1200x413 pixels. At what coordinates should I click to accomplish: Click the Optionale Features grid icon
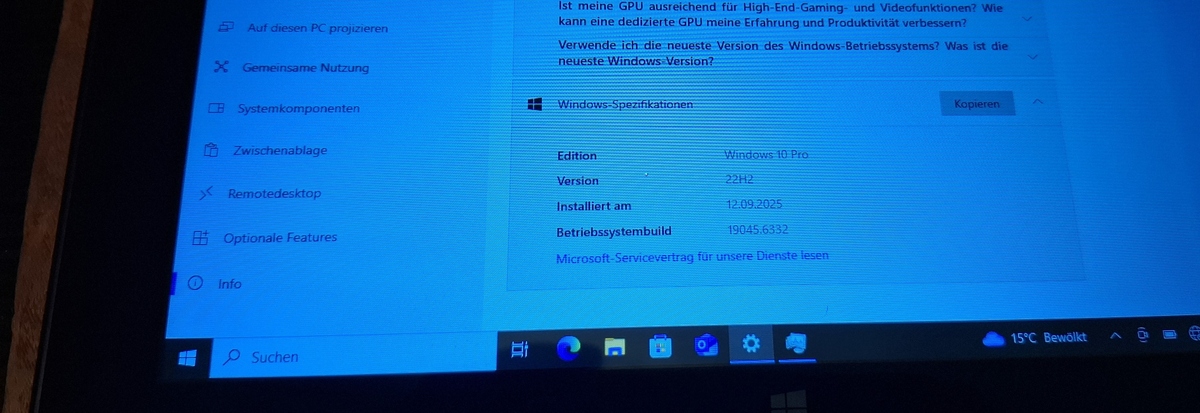coord(201,238)
